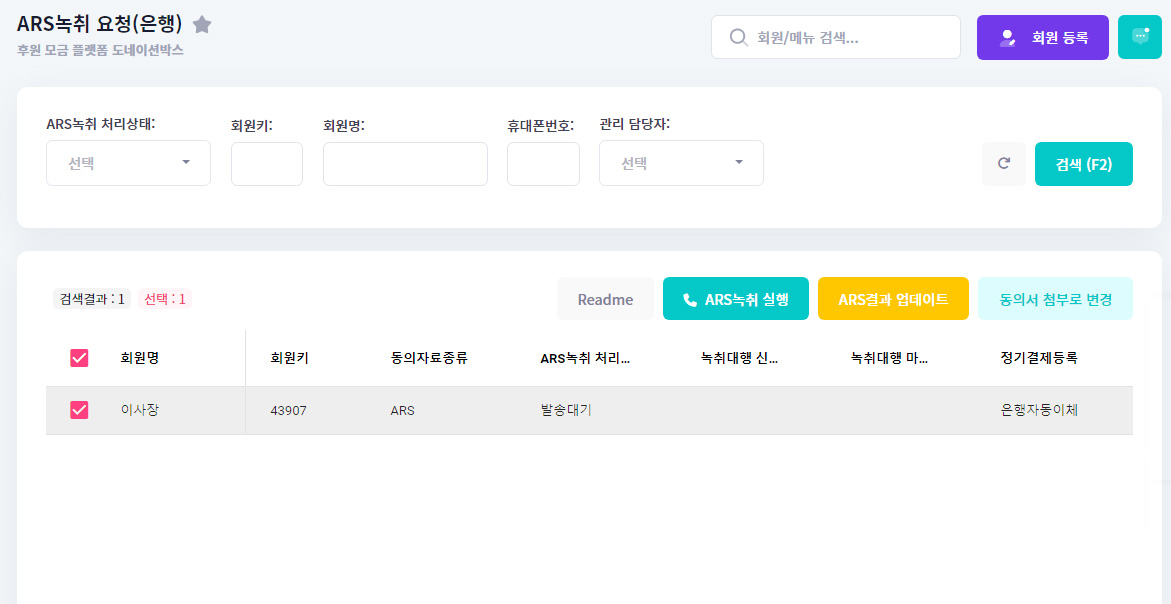Open the 관리 담당자 dropdown
The width and height of the screenshot is (1171, 604).
pyautogui.click(x=681, y=163)
